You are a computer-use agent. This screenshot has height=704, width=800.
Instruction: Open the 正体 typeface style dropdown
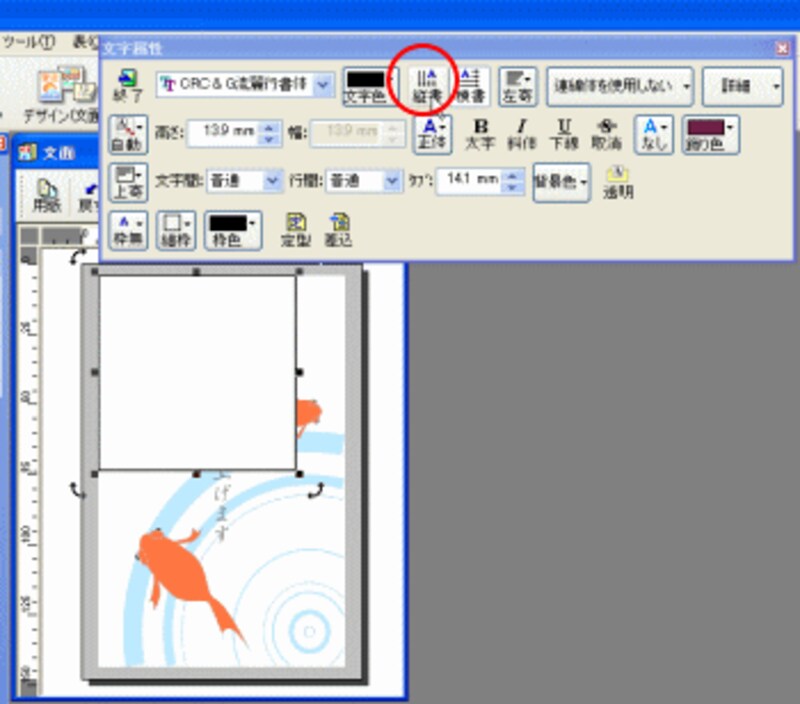coord(432,135)
